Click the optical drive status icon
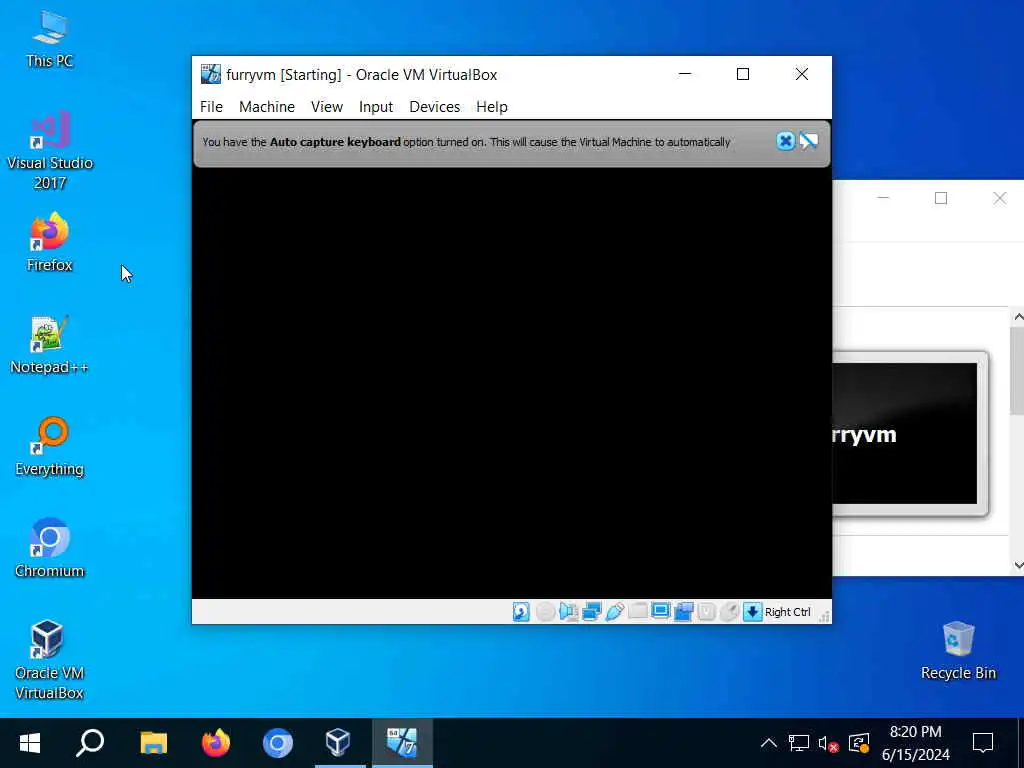This screenshot has height=768, width=1024. [545, 612]
